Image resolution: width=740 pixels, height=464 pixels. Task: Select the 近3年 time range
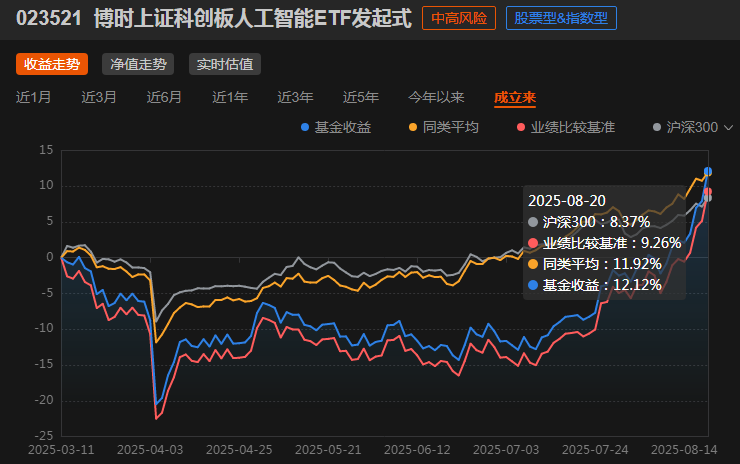[x=295, y=97]
